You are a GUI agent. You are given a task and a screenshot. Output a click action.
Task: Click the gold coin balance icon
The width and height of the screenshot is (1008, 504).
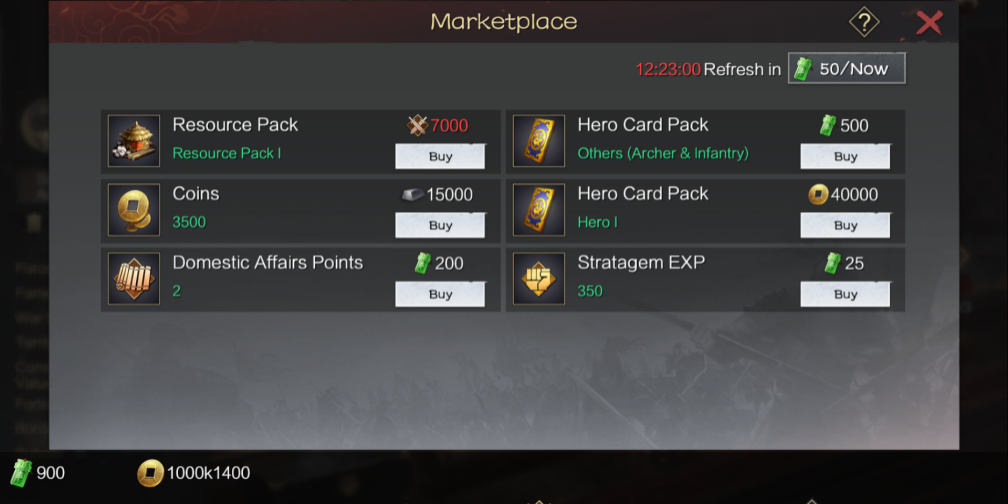click(150, 474)
